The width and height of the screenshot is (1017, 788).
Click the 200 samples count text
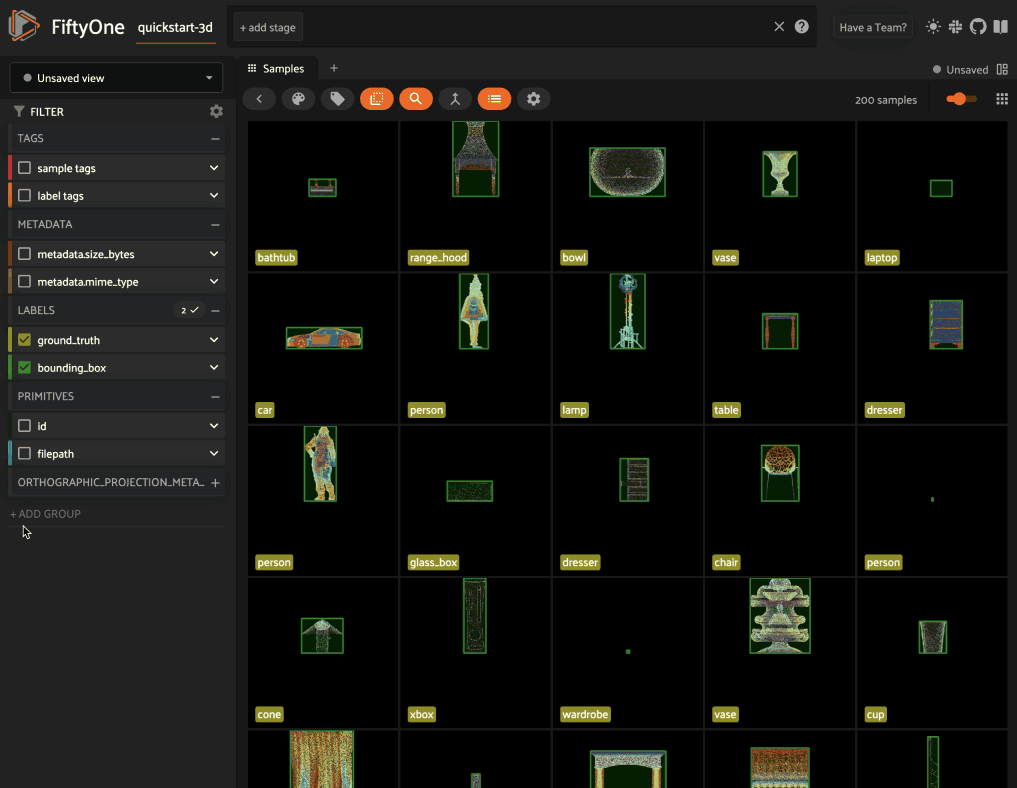886,100
